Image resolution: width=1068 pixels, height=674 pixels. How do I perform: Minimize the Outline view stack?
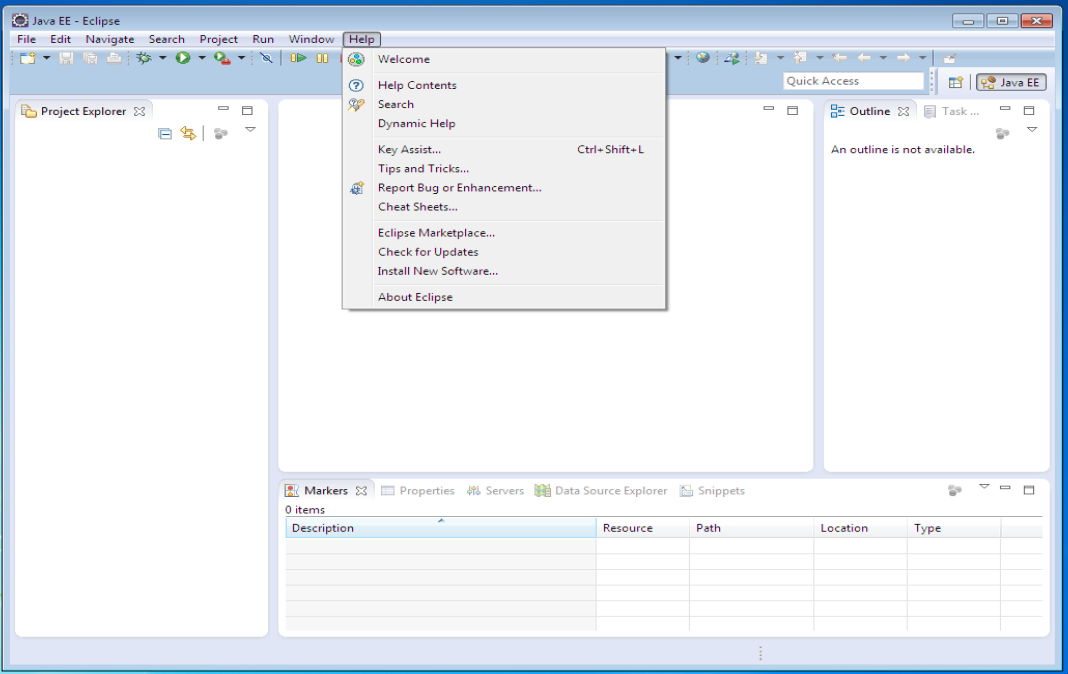(x=1005, y=109)
